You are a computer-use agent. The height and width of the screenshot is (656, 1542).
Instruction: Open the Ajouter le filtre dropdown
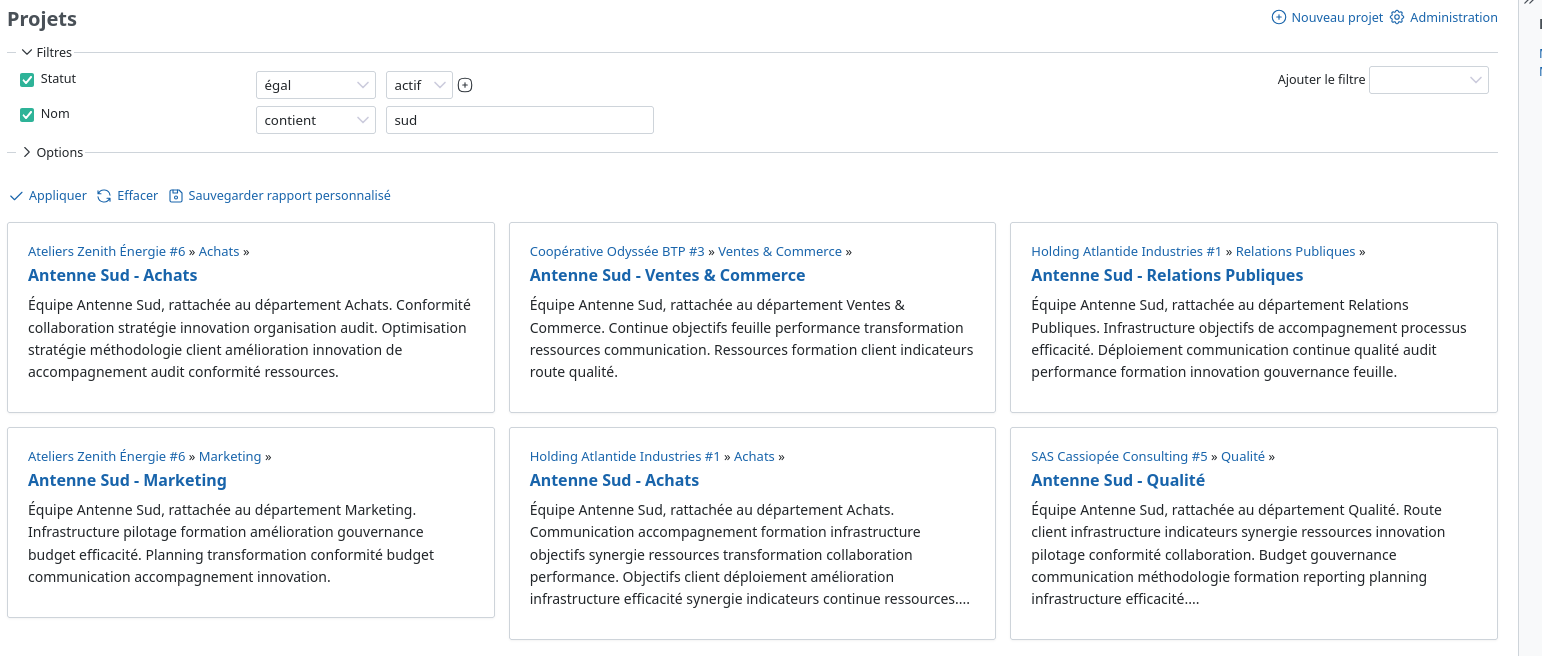point(1428,80)
